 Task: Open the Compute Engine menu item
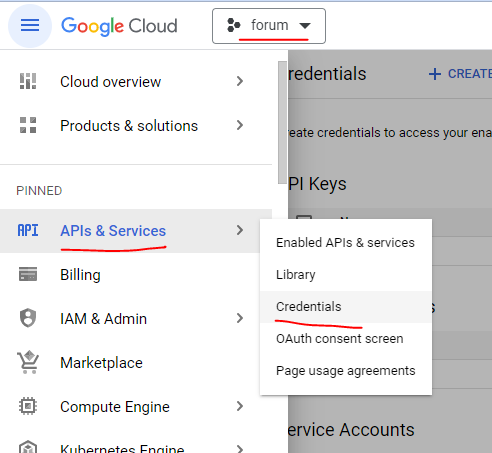[136, 407]
